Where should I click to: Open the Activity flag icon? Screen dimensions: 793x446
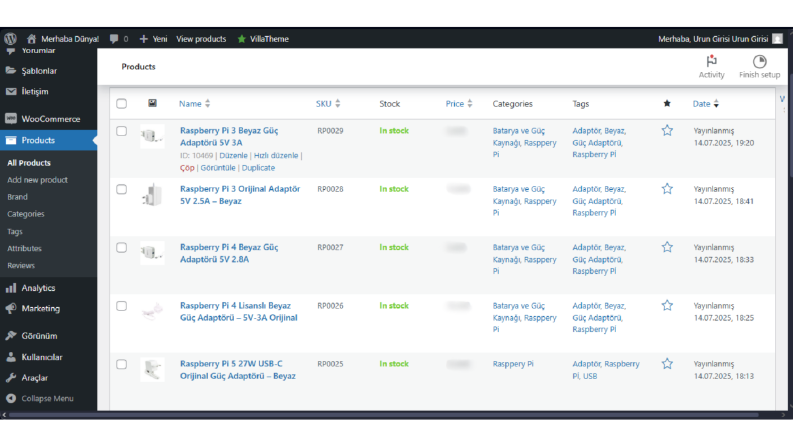click(711, 61)
